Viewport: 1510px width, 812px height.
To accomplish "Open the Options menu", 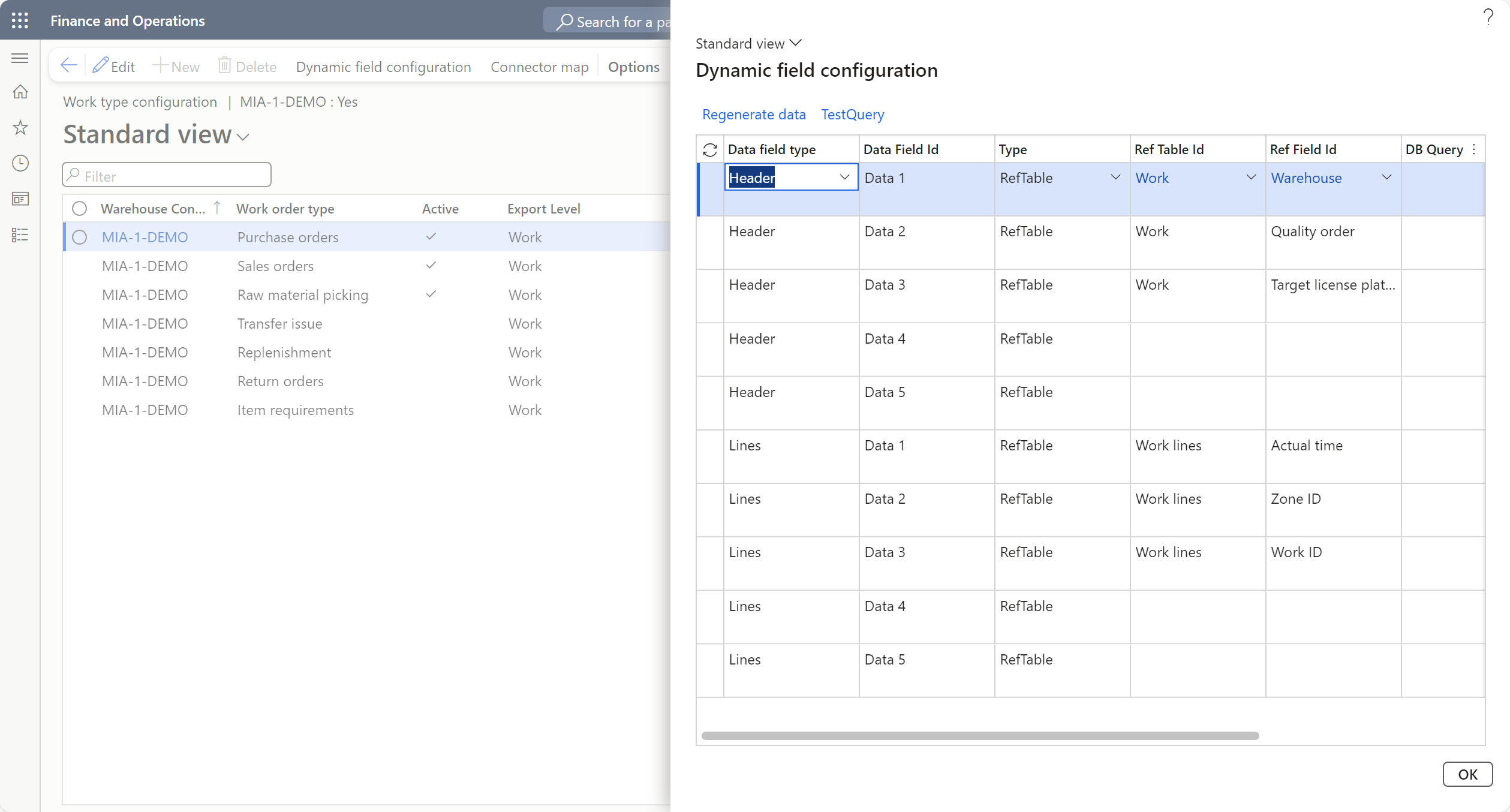I will tap(633, 67).
